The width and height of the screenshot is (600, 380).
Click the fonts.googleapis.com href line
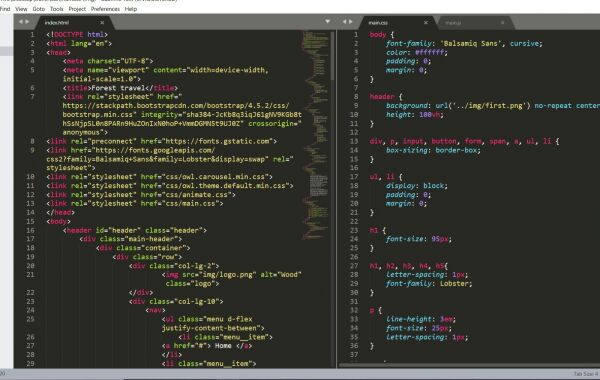pyautogui.click(x=130, y=150)
